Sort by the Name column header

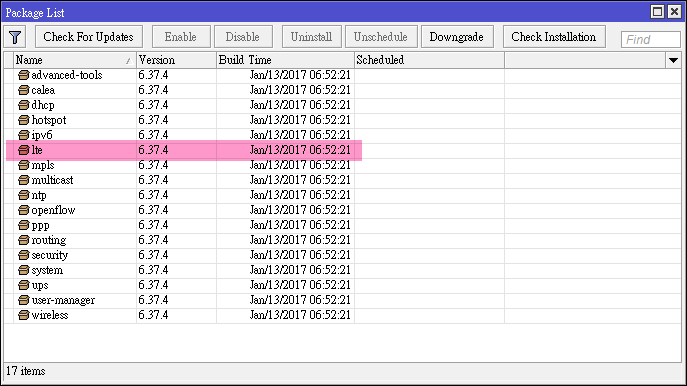(75, 60)
